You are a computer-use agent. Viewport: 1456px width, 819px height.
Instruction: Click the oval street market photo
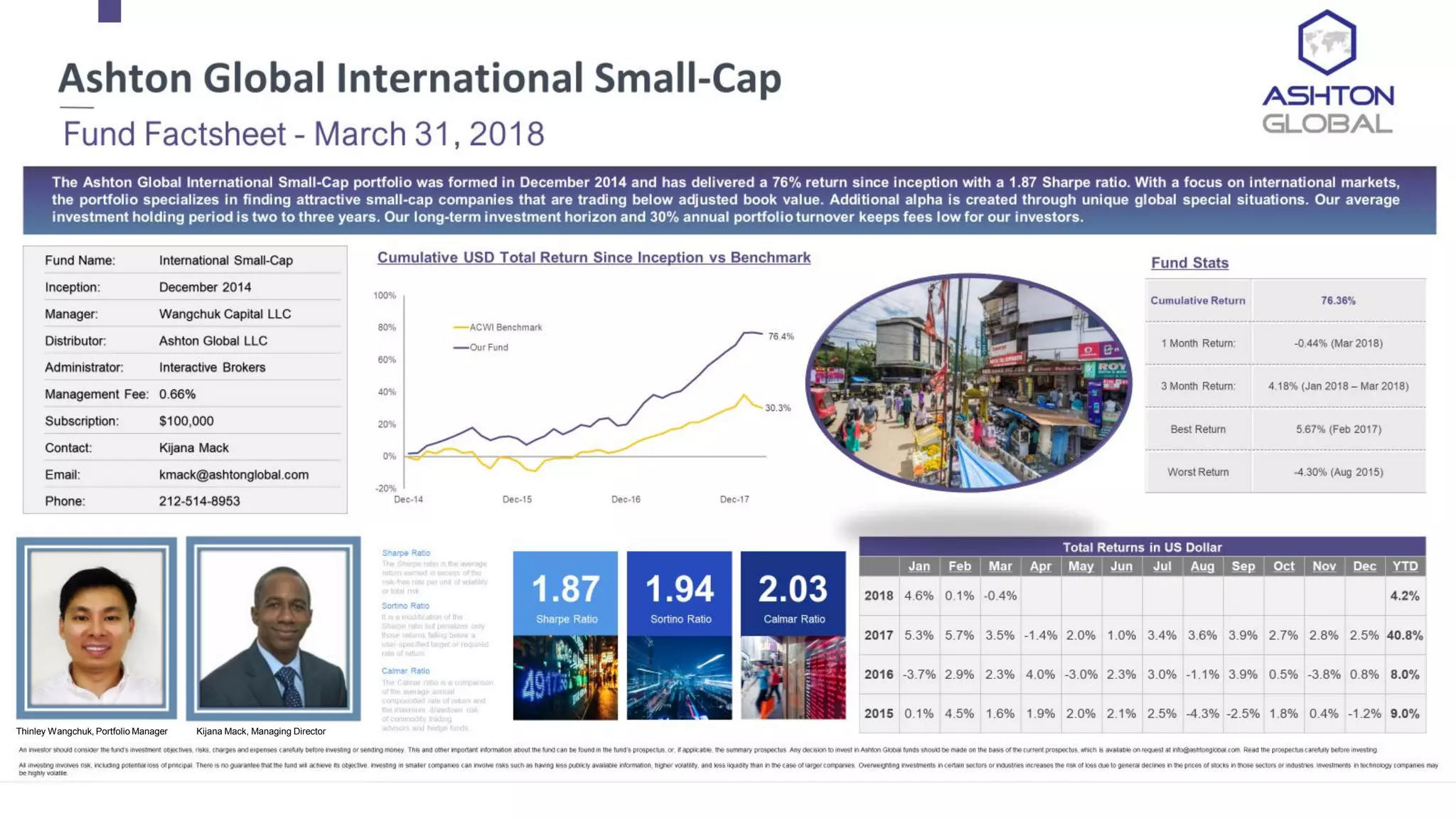click(968, 382)
